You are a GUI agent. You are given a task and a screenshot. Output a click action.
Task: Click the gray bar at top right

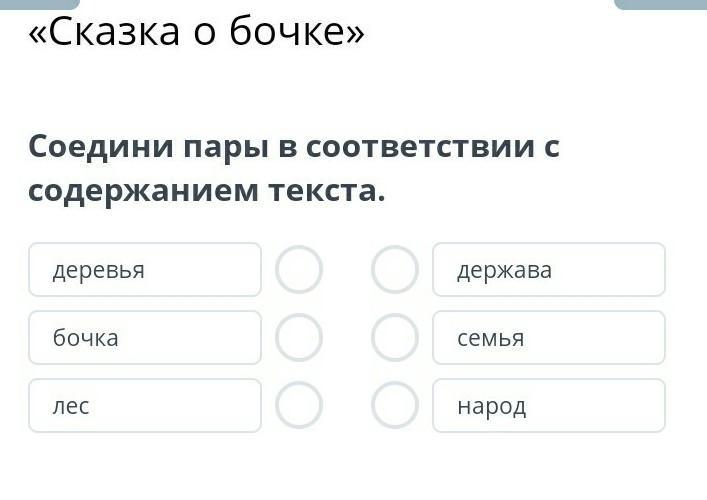tap(660, 4)
